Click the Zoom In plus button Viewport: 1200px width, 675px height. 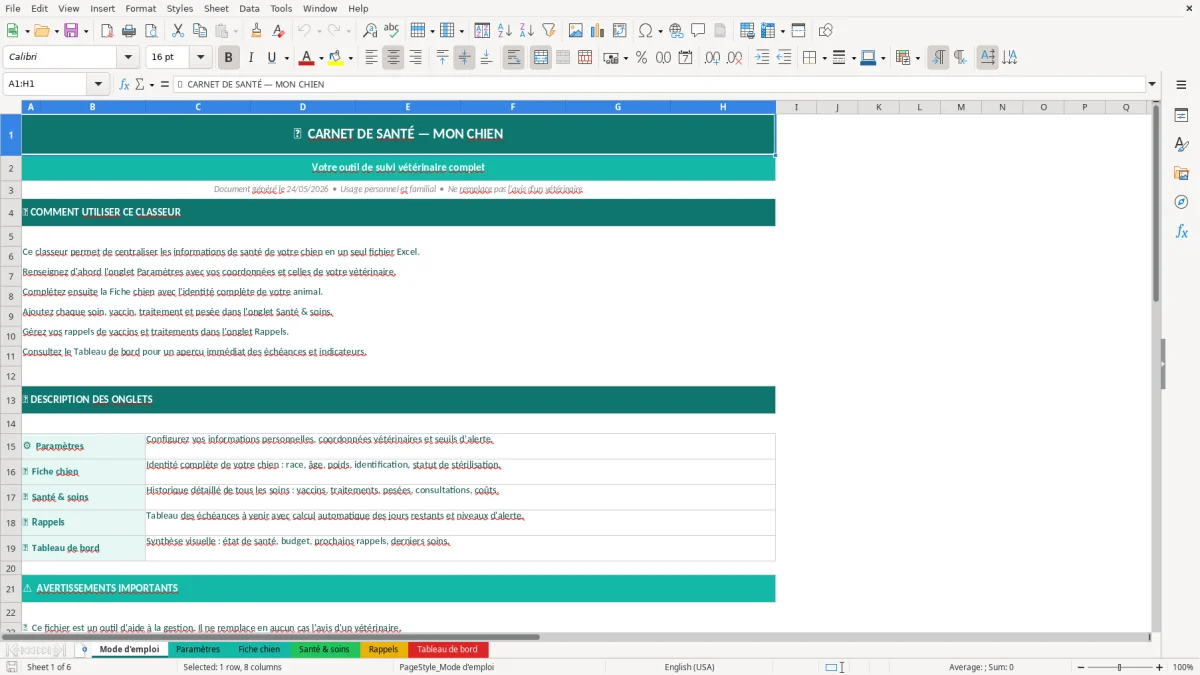click(x=1160, y=667)
